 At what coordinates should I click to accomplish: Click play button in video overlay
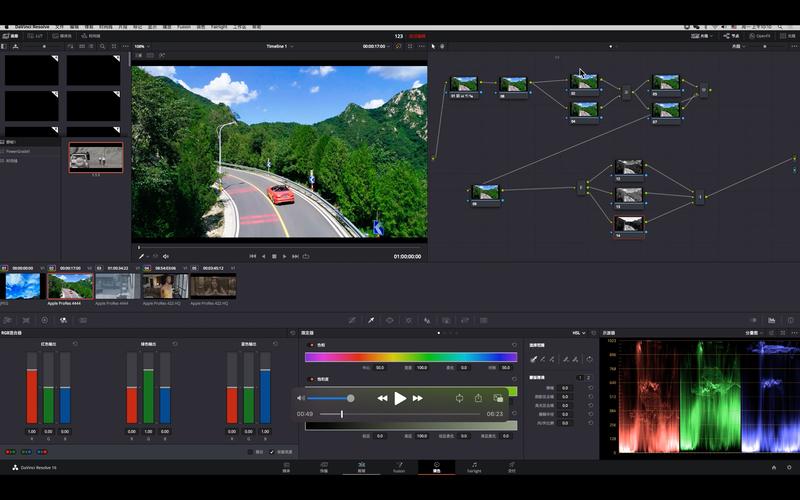(400, 398)
